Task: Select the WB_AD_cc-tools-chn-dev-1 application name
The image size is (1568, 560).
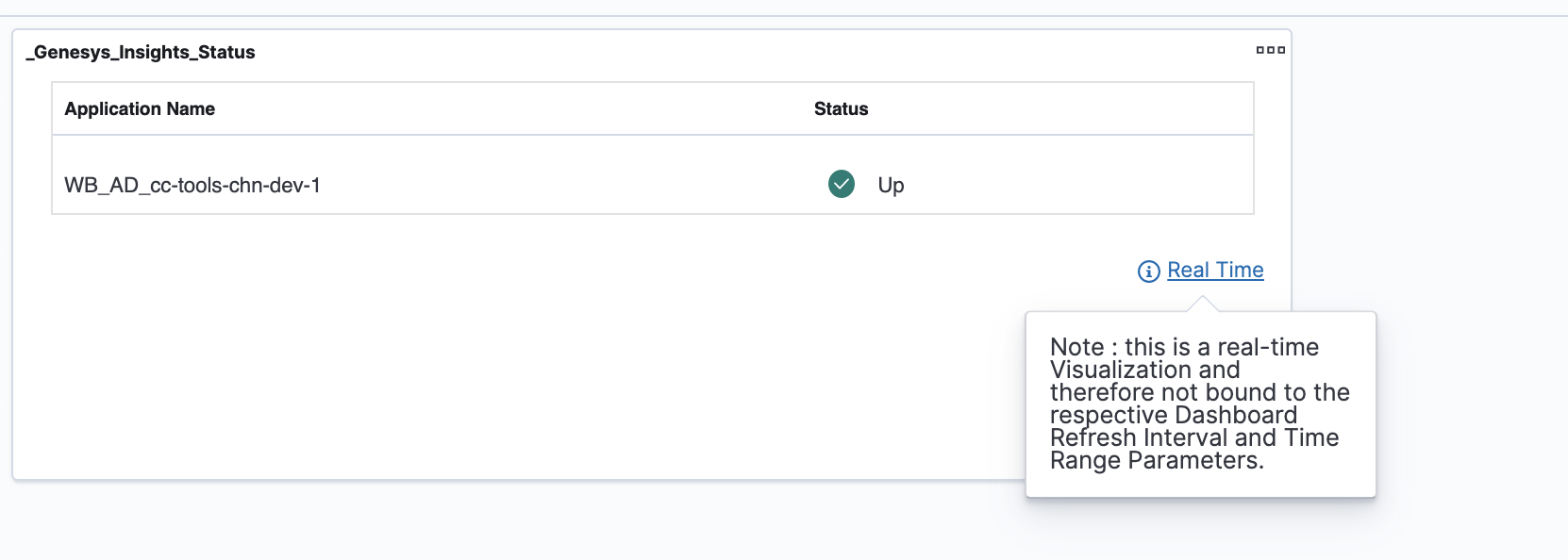Action: [x=192, y=186]
